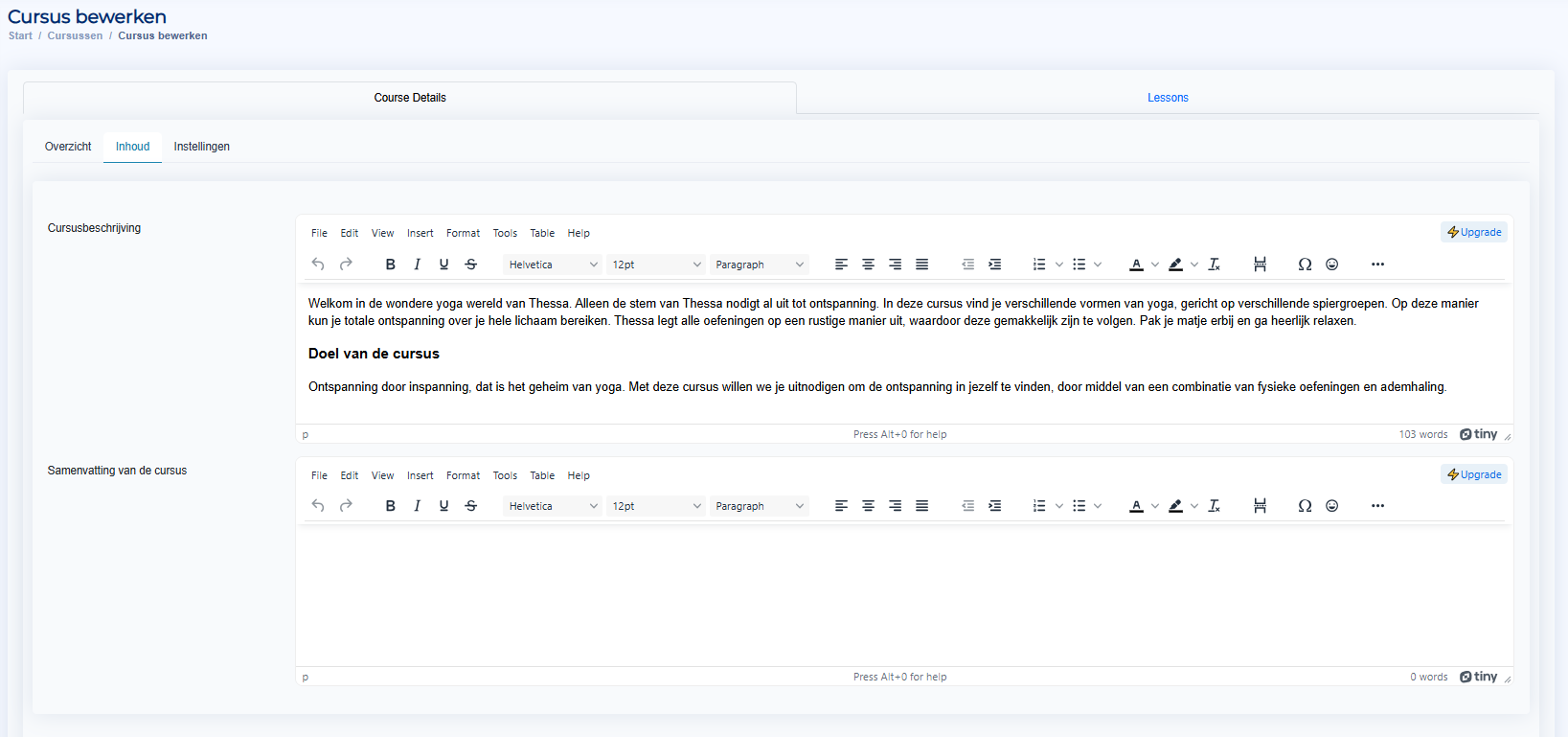Open emoji picker in Samenvatting editor
Screen dimensions: 1568x737
coord(1331,506)
